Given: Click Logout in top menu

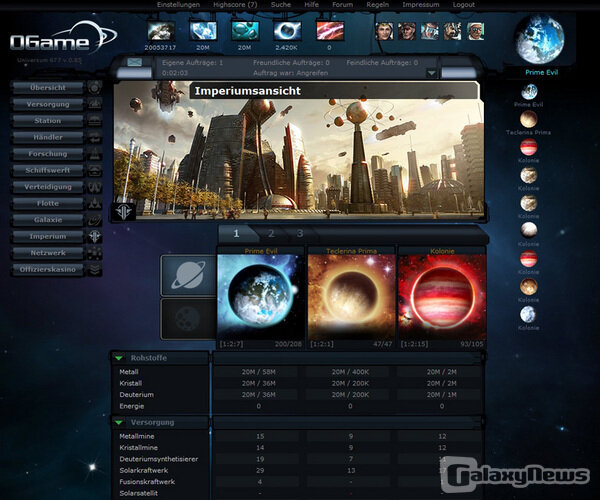Looking at the screenshot, I should (464, 5).
